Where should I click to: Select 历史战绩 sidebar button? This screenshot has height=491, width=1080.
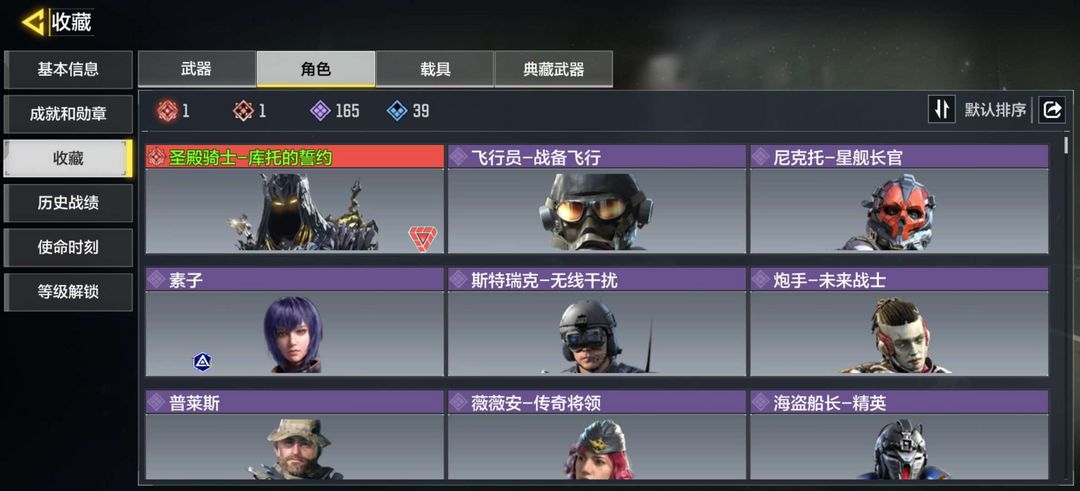pyautogui.click(x=68, y=202)
